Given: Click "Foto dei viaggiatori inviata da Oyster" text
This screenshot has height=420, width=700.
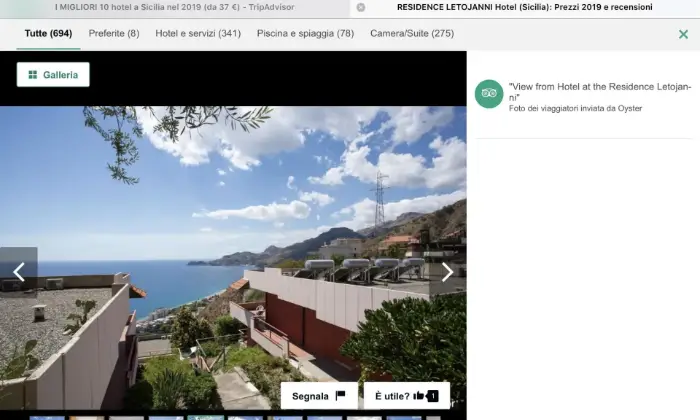Looking at the screenshot, I should tap(575, 108).
